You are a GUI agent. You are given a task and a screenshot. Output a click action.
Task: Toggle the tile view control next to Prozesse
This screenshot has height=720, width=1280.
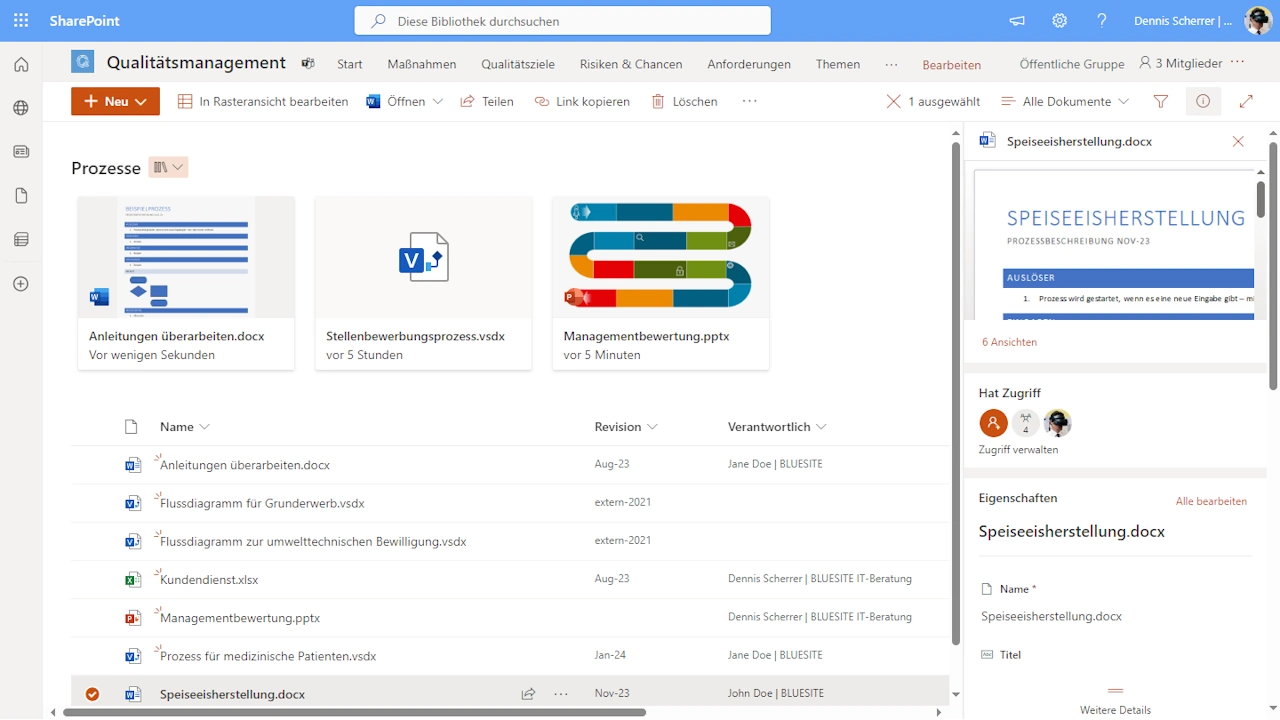click(168, 167)
